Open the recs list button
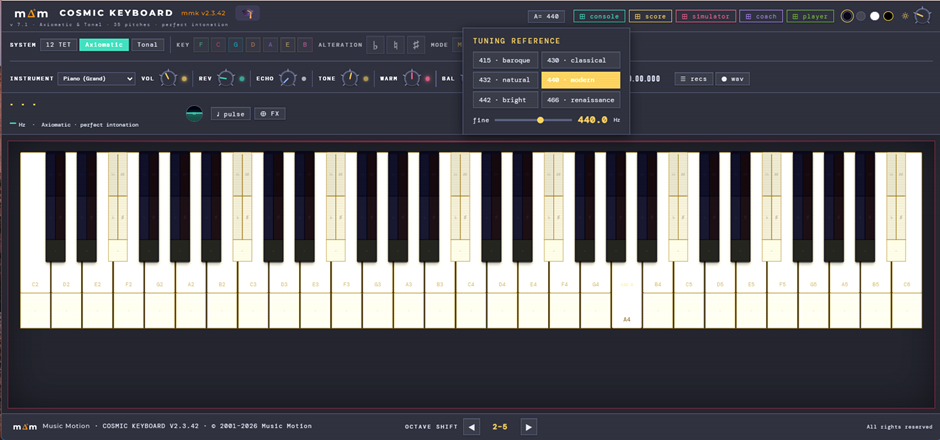 (694, 79)
